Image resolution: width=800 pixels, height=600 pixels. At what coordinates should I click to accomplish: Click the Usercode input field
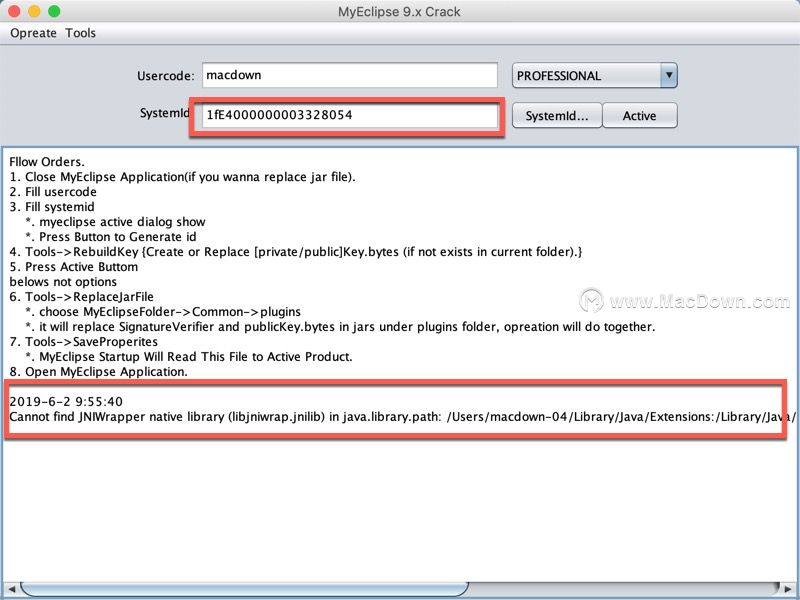click(349, 76)
